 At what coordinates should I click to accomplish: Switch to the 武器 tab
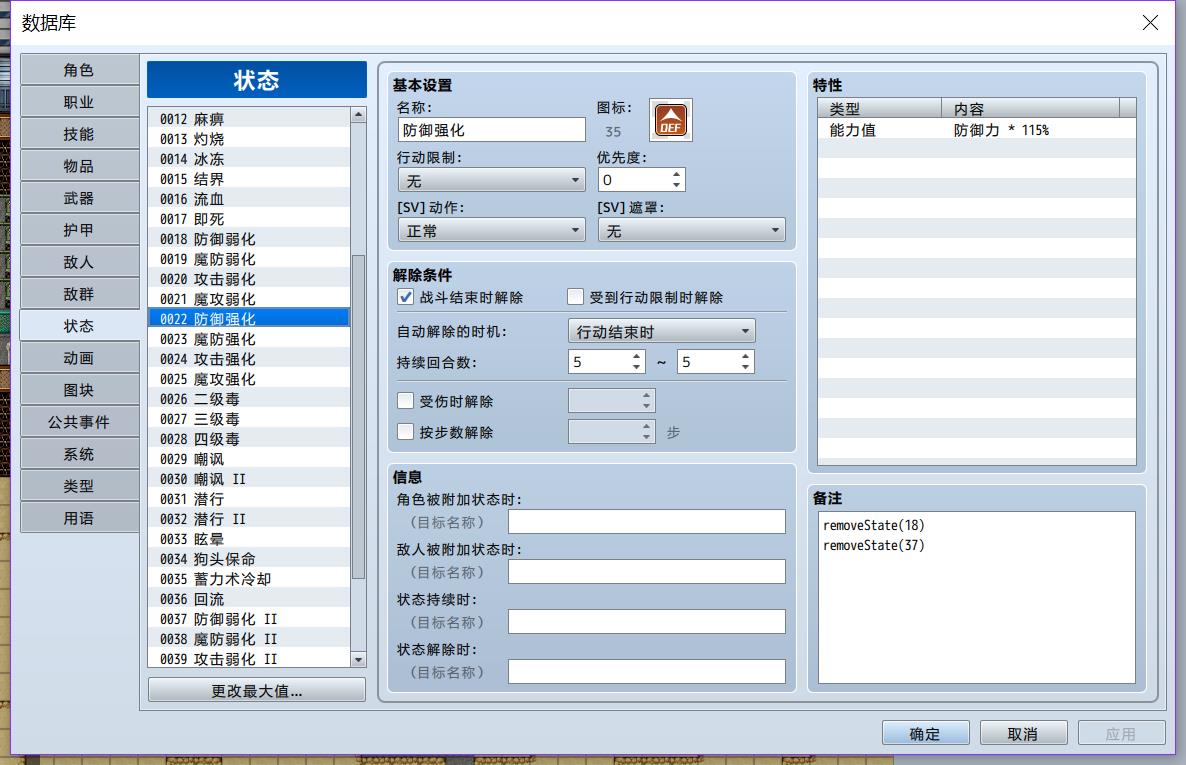79,197
